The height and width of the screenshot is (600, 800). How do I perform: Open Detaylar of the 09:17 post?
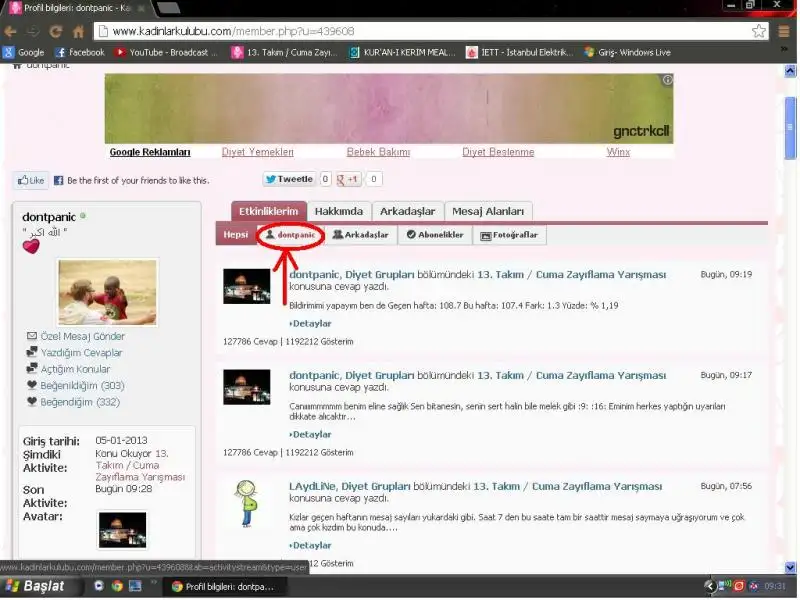(310, 435)
